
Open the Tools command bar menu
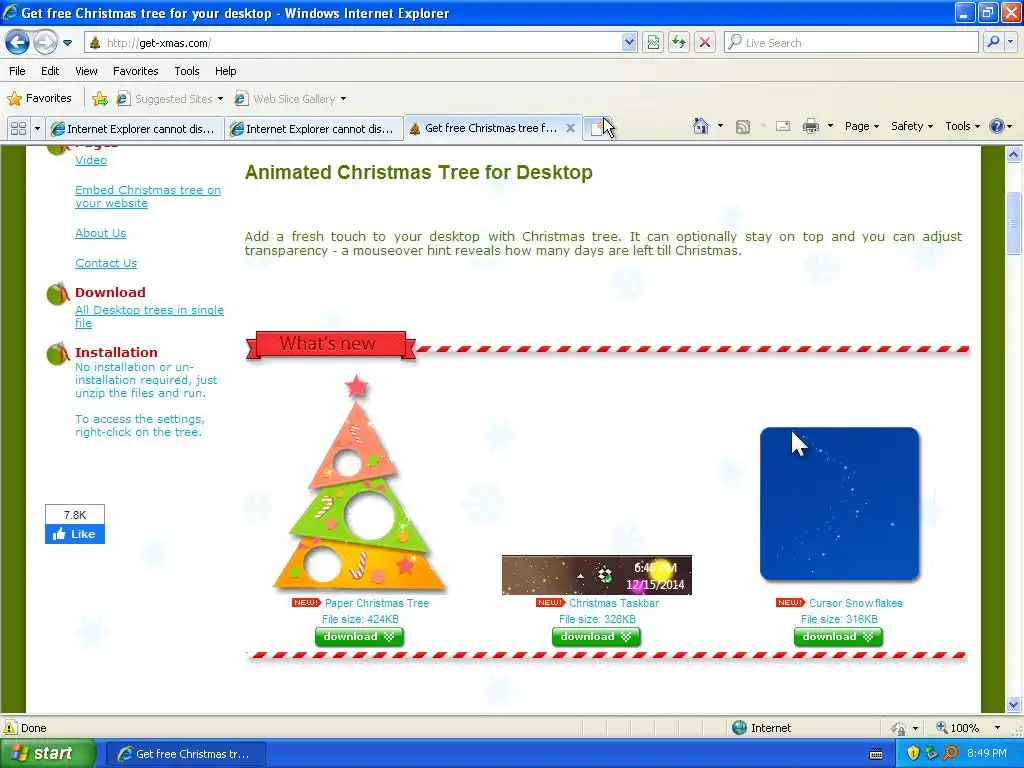click(962, 126)
